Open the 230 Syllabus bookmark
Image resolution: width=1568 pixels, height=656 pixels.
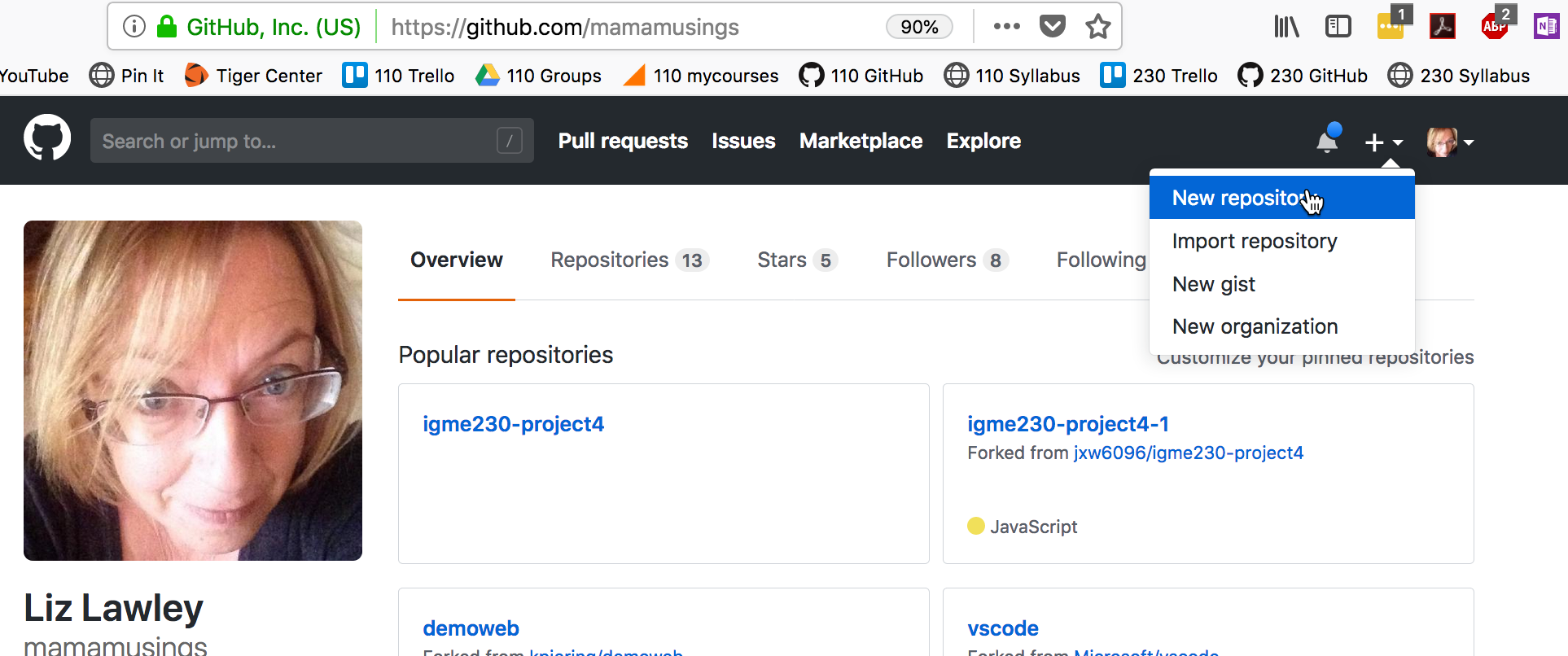click(1459, 76)
